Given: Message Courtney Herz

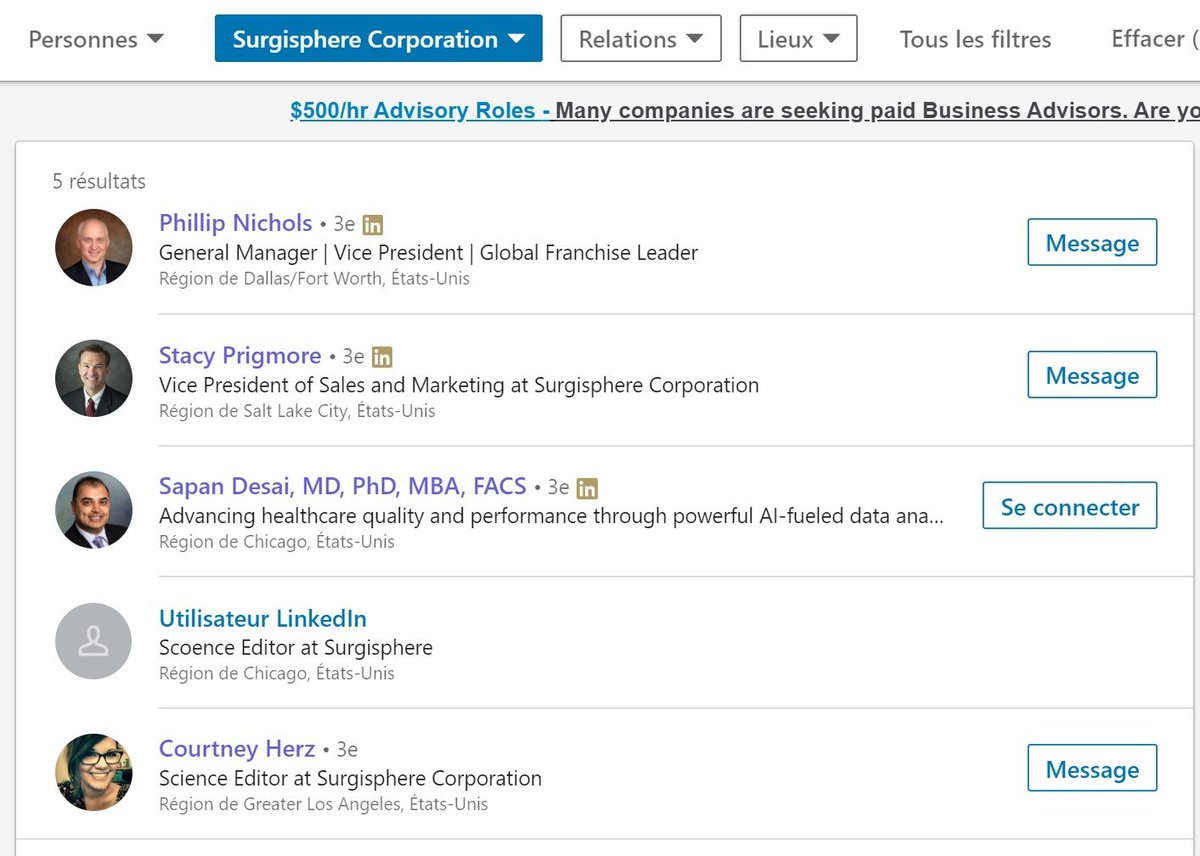Looking at the screenshot, I should [x=1092, y=769].
